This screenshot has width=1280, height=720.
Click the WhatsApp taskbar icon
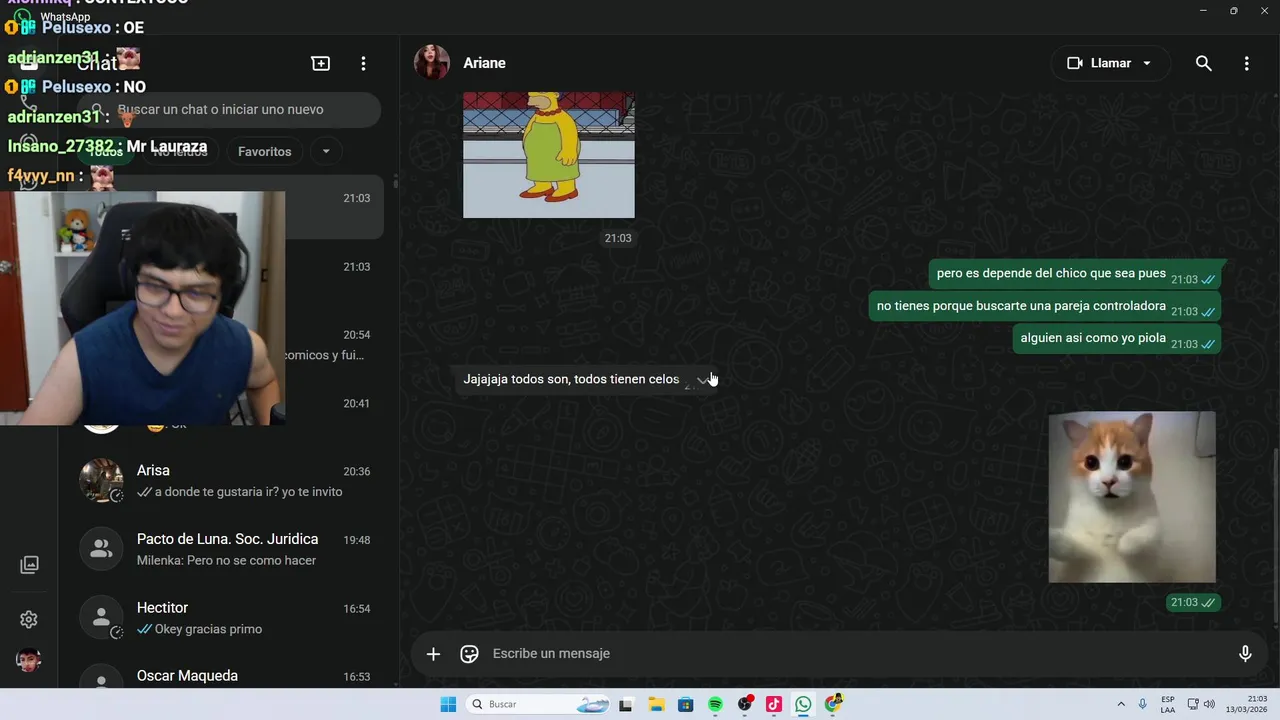(x=804, y=704)
